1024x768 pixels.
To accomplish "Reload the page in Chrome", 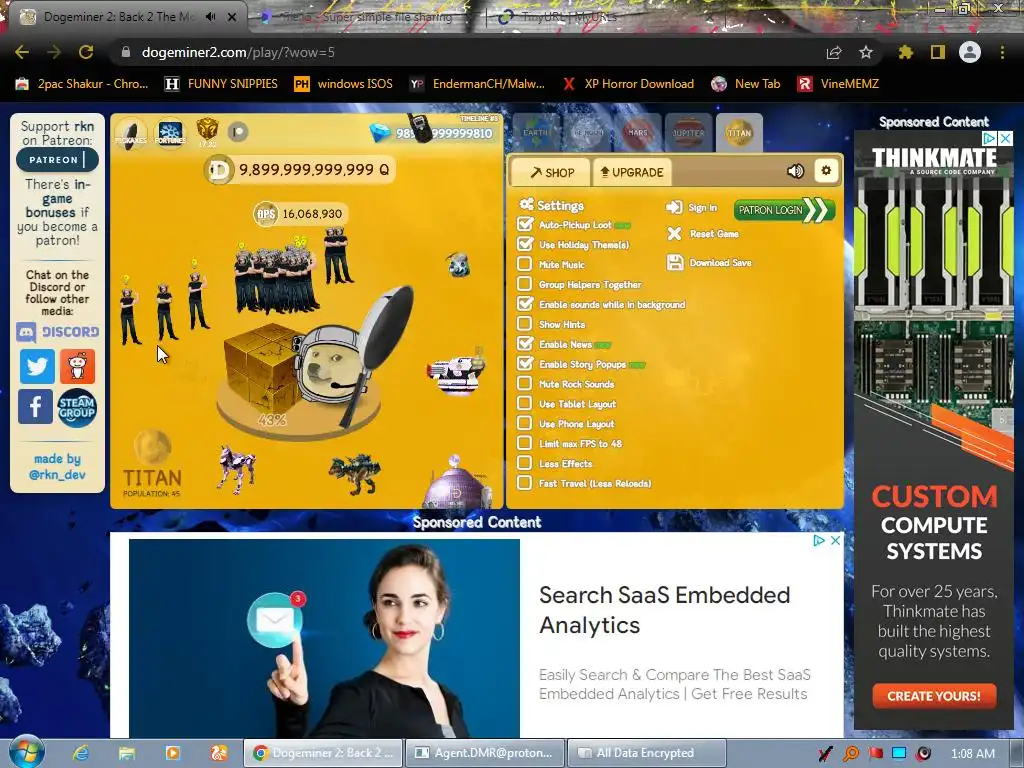I will (x=86, y=52).
